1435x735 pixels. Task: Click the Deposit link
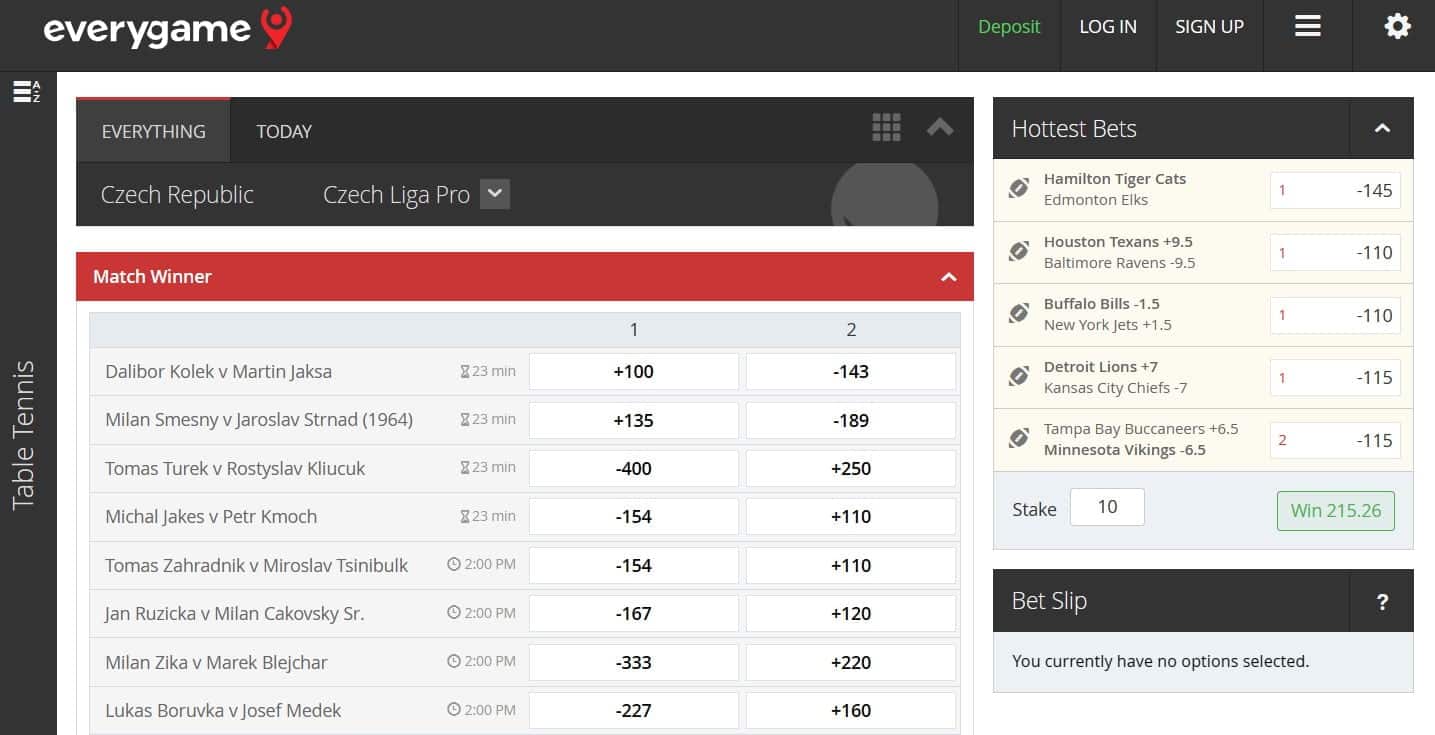[1009, 27]
